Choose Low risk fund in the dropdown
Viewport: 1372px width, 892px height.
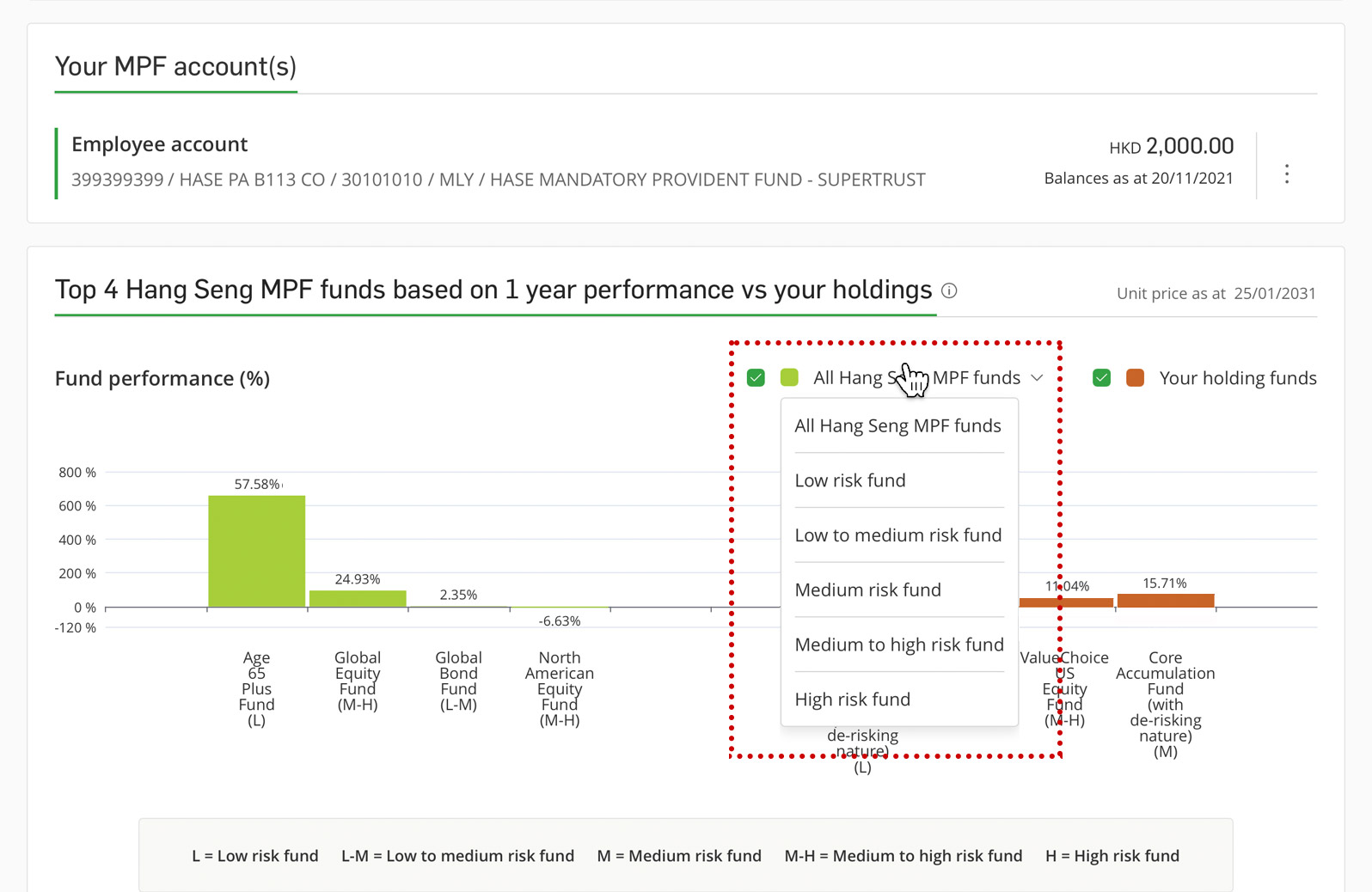click(898, 480)
